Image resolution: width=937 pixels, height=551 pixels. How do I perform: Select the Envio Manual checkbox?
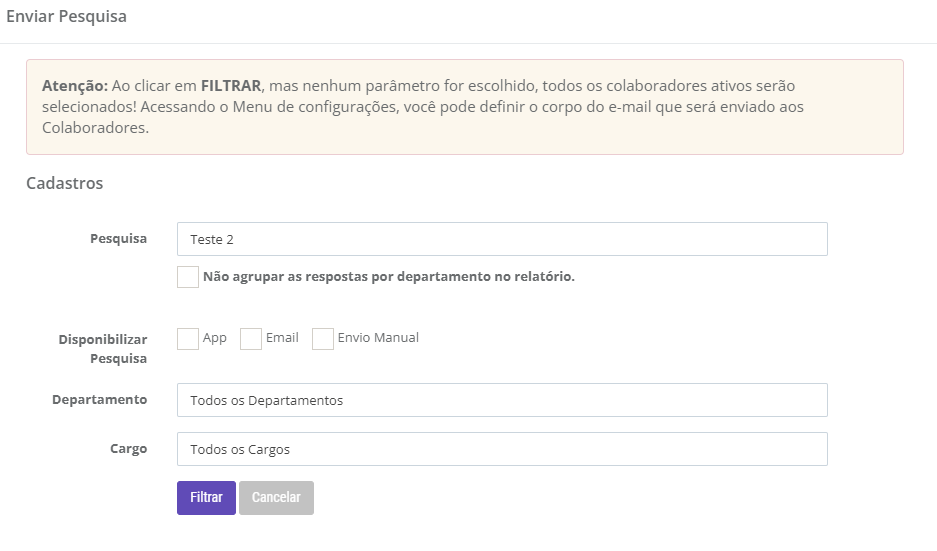pos(323,339)
